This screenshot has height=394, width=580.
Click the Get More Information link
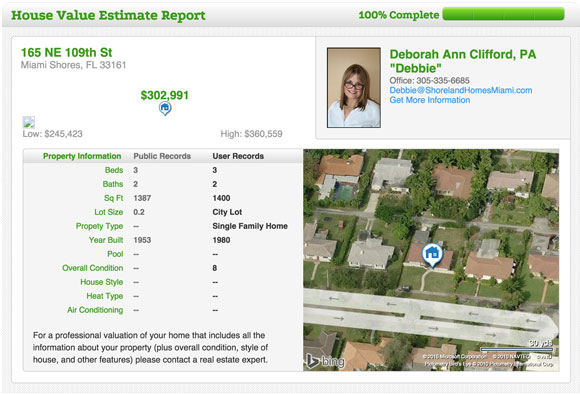(429, 100)
